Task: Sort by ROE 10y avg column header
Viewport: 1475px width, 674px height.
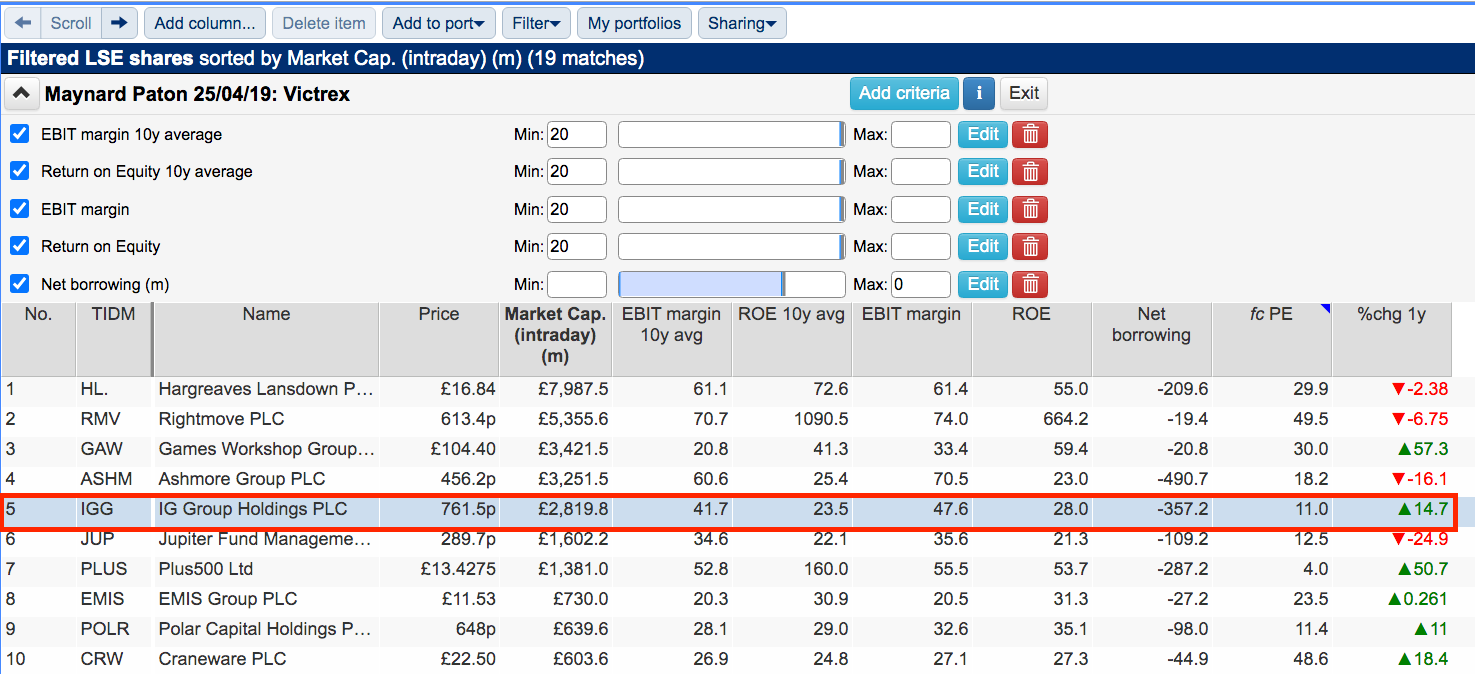Action: [792, 339]
